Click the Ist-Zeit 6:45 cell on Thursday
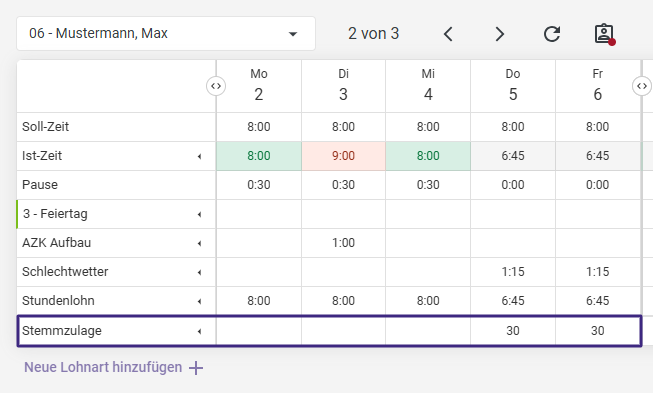 click(513, 156)
